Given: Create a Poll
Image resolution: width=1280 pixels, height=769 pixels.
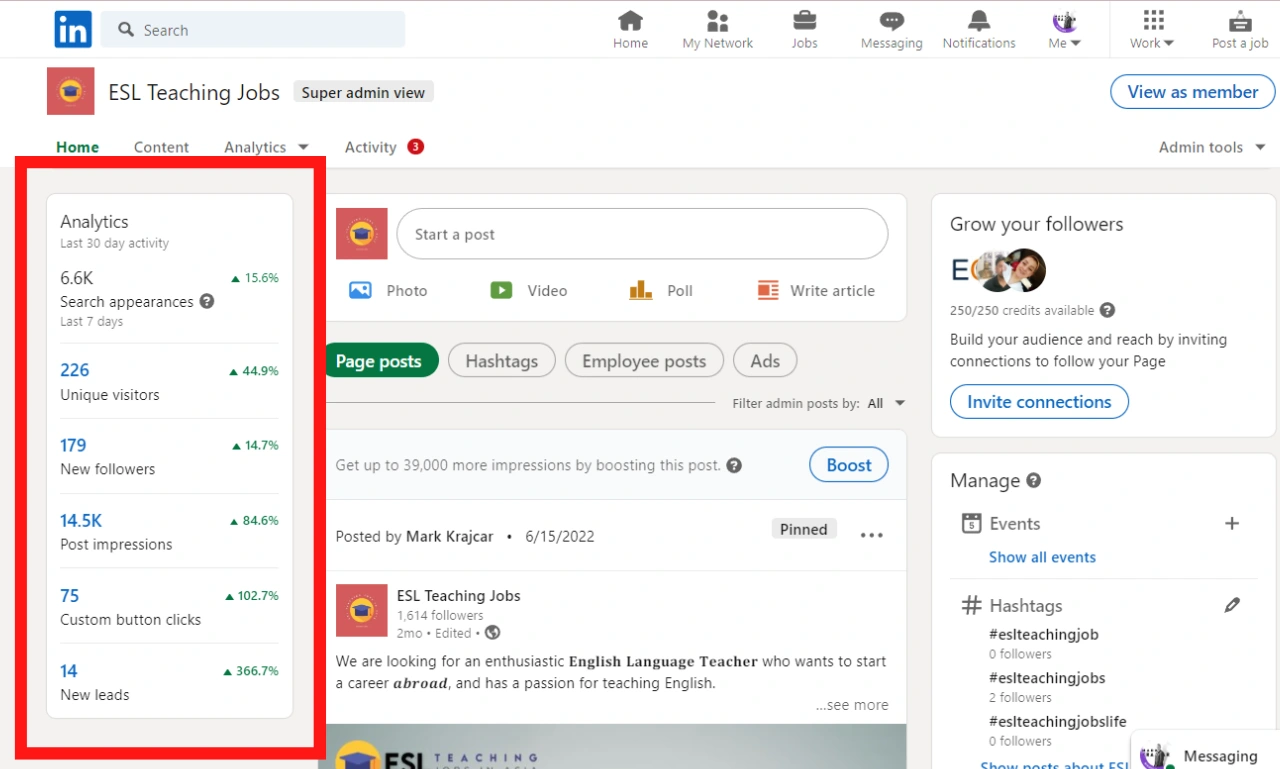Looking at the screenshot, I should (661, 290).
